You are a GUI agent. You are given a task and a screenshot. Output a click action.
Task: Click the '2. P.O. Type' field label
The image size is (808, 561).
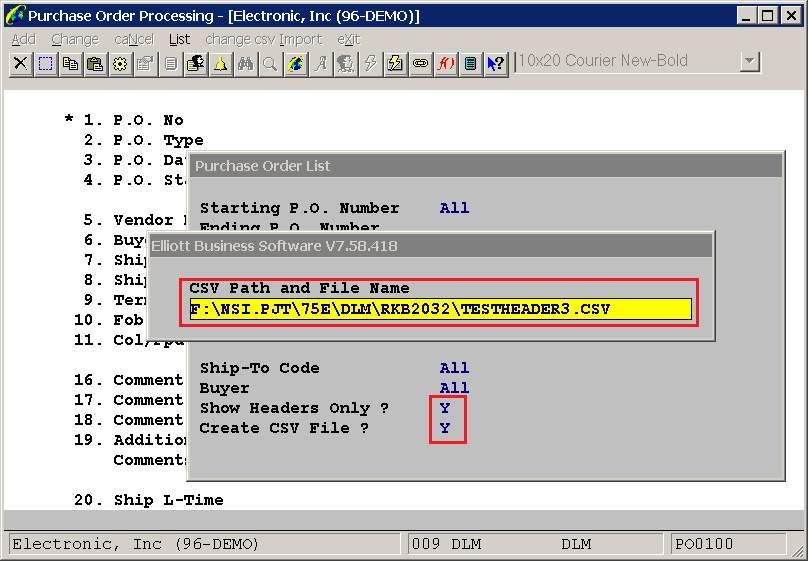point(143,140)
